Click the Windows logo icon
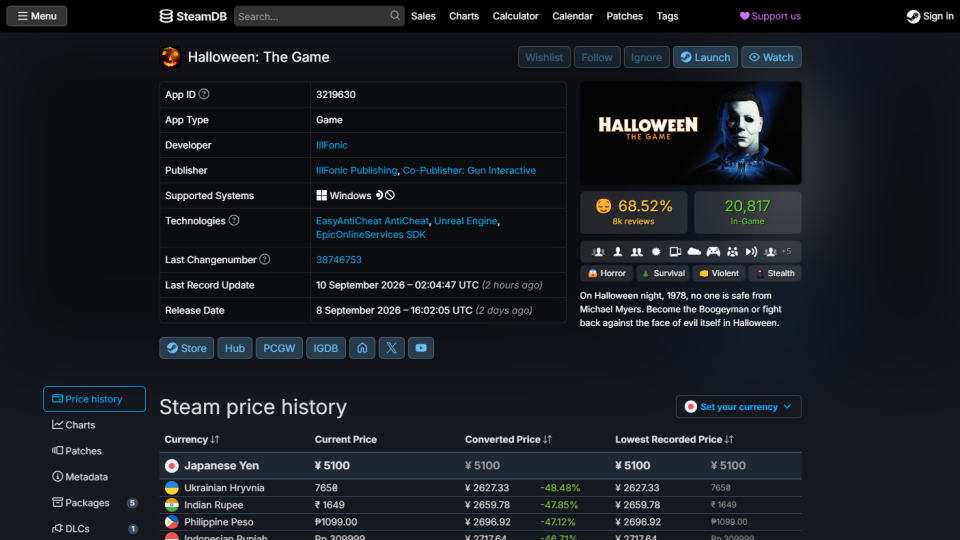 pos(321,195)
